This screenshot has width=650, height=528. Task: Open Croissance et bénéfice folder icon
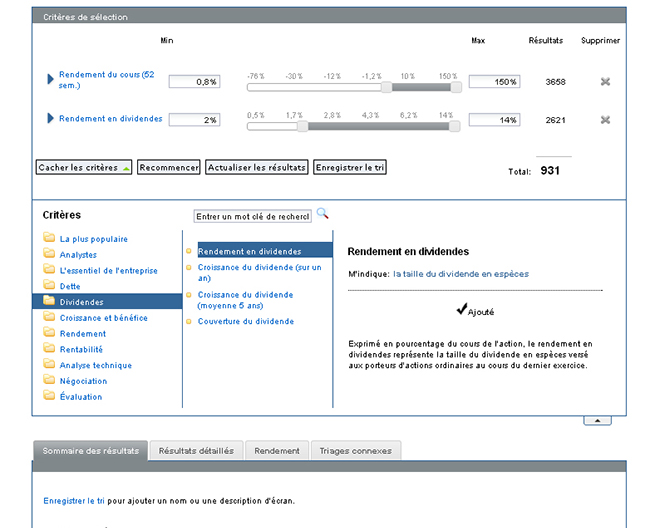tap(49, 317)
